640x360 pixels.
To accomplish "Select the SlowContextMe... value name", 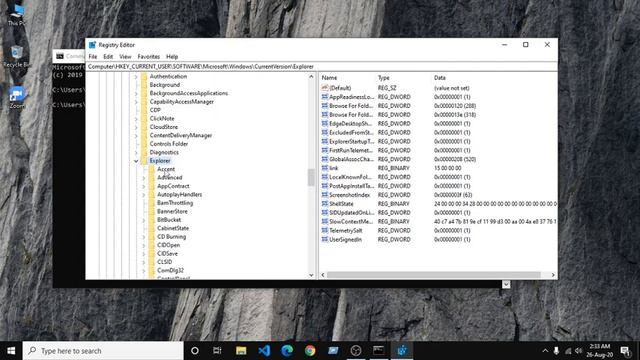I will tap(351, 222).
